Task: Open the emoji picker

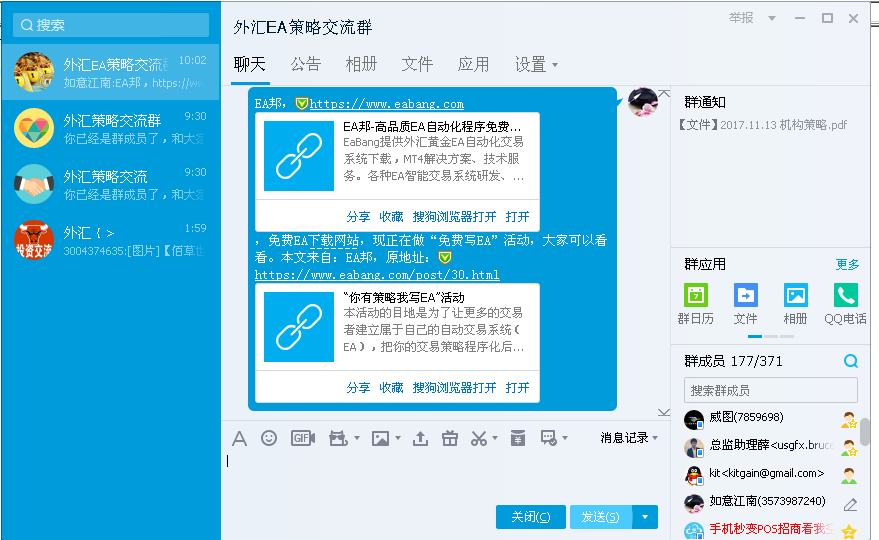Action: click(269, 438)
